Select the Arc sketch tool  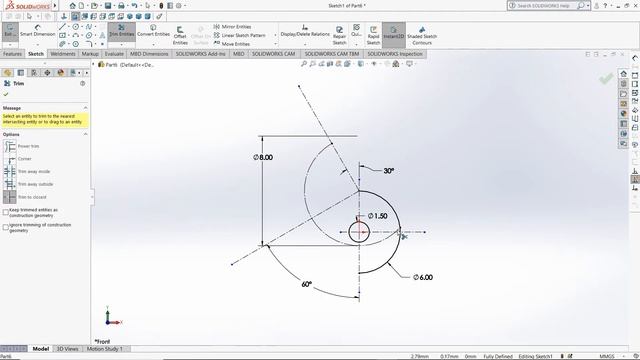pyautogui.click(x=76, y=36)
